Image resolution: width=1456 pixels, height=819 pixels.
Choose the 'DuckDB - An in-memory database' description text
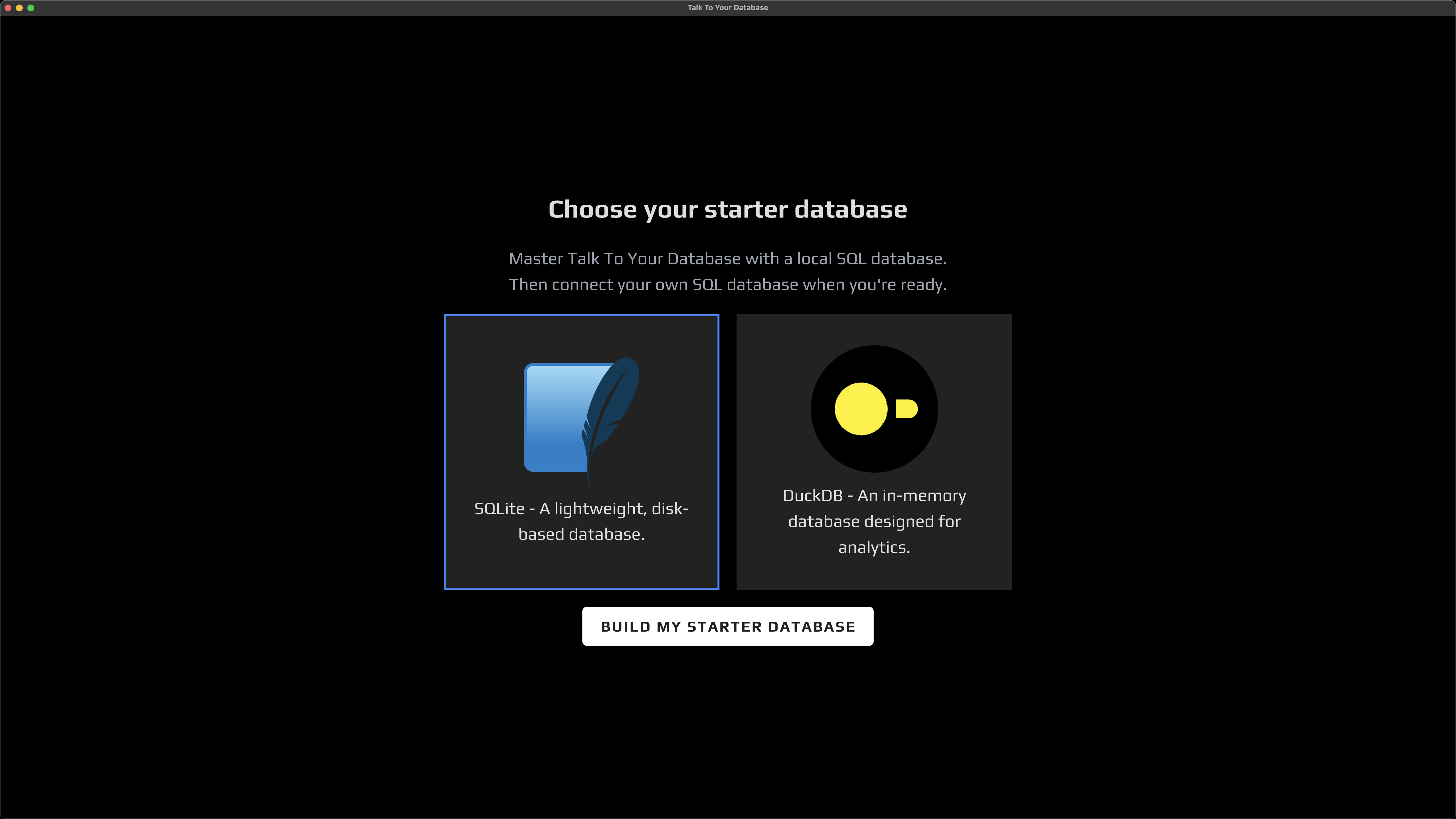pos(874,521)
